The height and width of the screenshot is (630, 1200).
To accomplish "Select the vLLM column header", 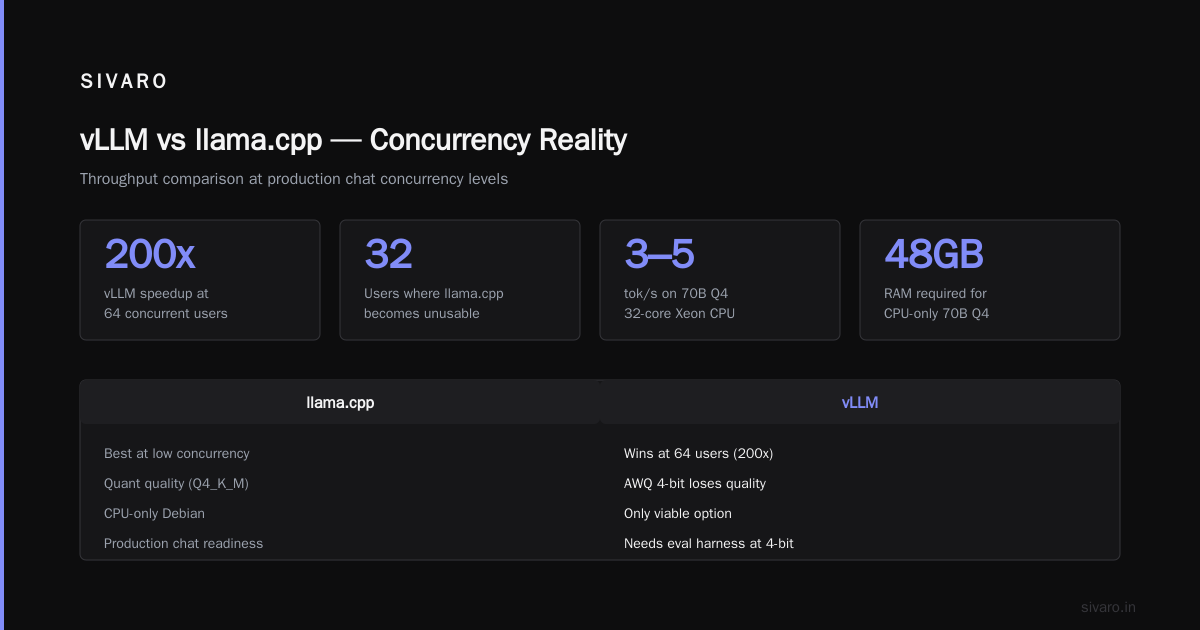I will coord(860,403).
